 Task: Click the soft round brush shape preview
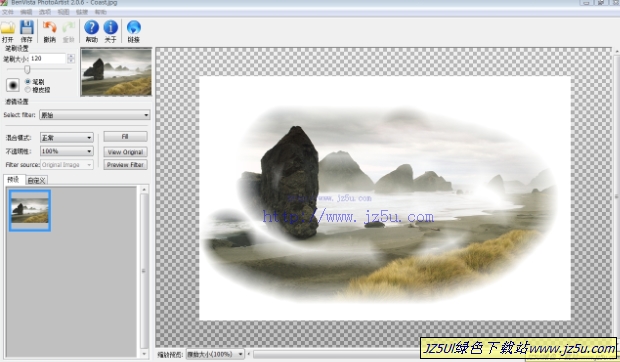13,85
